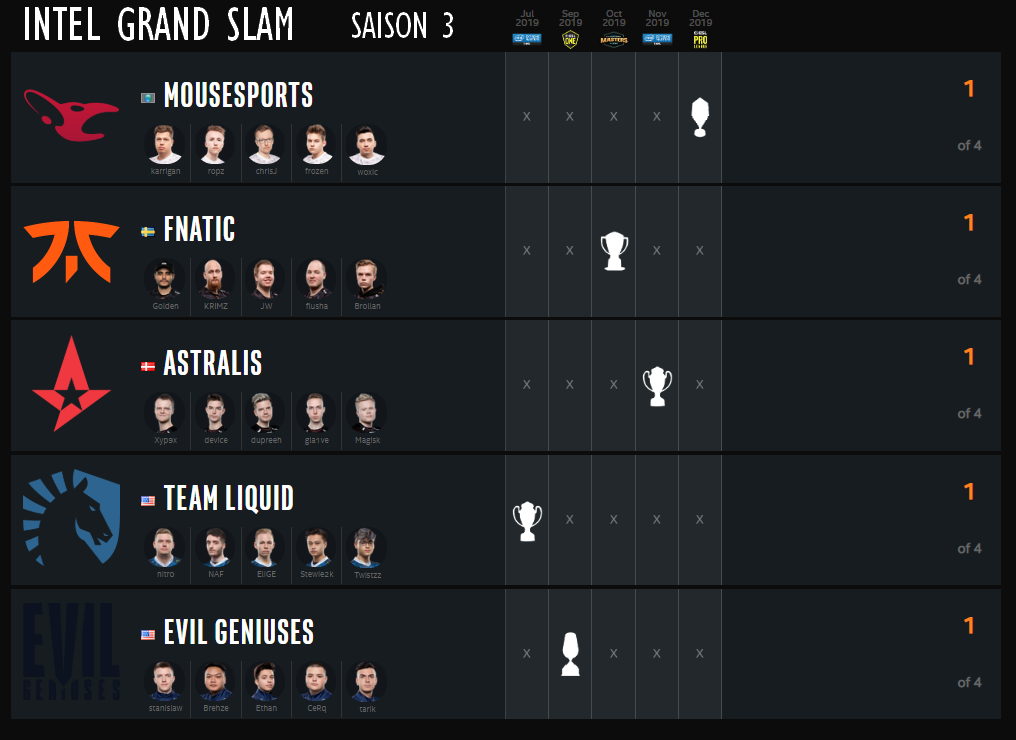Click the ESL One event icon for Sep 2019

click(x=570, y=38)
